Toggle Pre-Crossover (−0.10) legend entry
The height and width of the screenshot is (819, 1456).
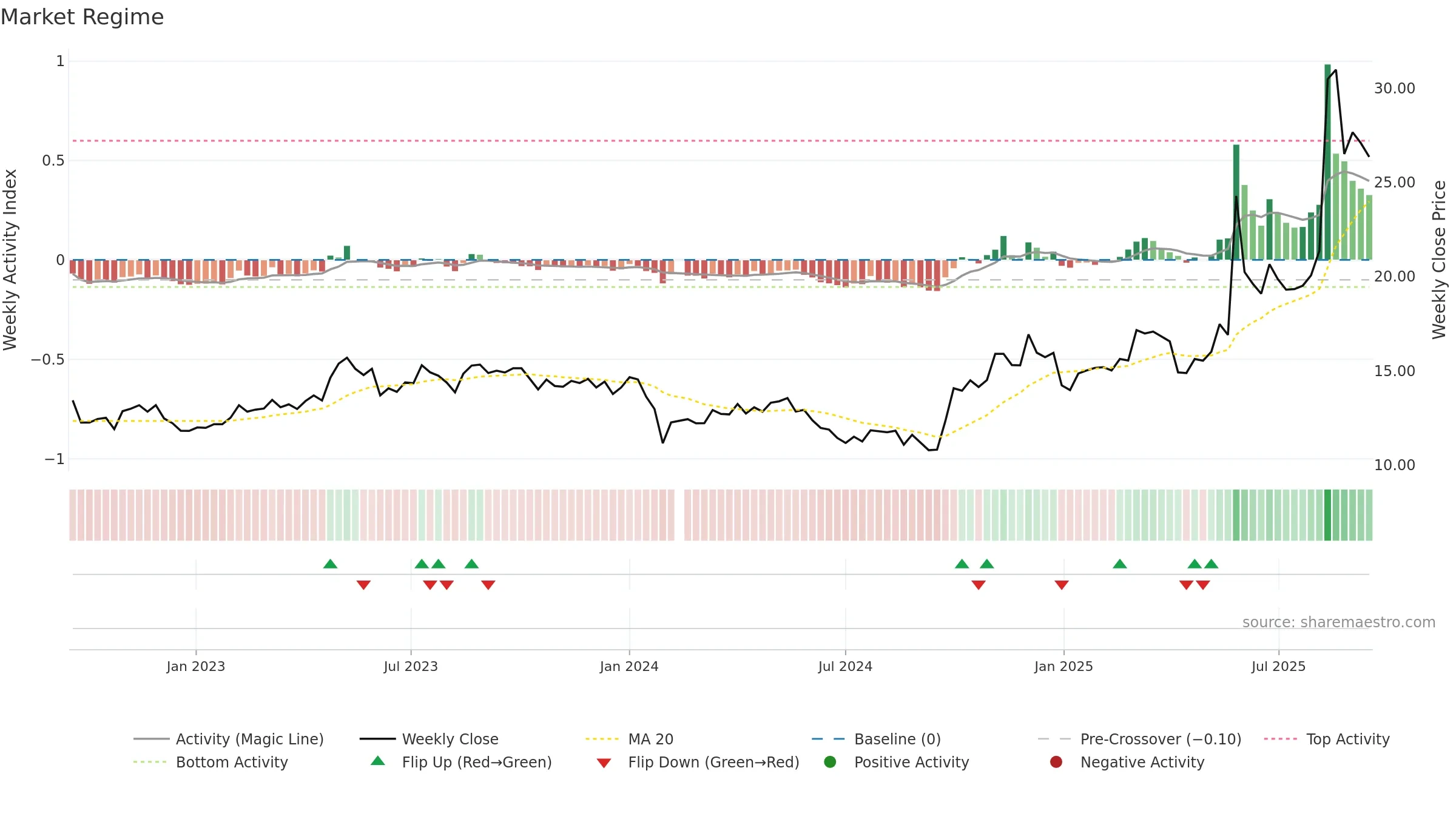(x=1140, y=739)
